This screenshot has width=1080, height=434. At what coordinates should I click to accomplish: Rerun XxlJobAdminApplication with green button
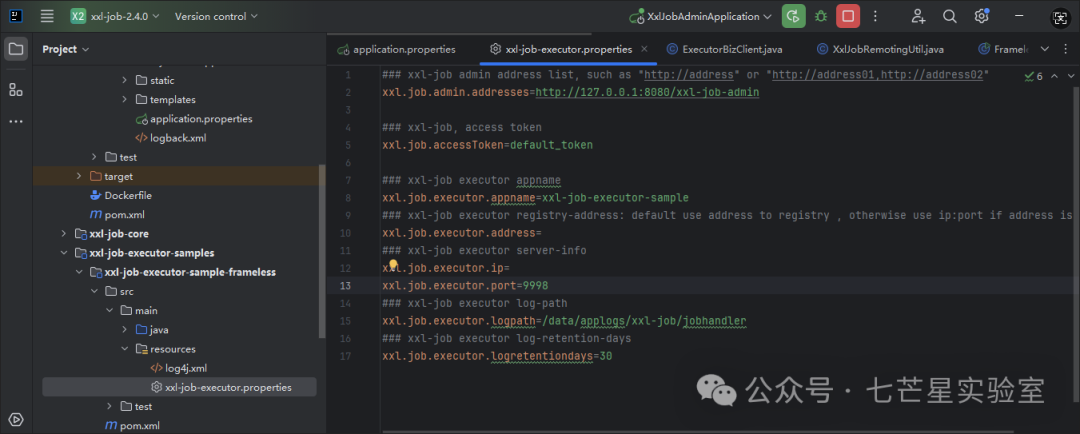793,16
